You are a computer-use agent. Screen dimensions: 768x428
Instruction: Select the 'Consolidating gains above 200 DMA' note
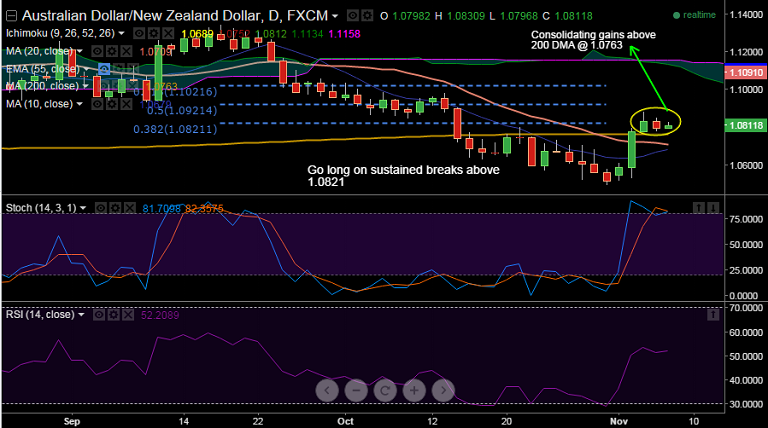point(593,40)
